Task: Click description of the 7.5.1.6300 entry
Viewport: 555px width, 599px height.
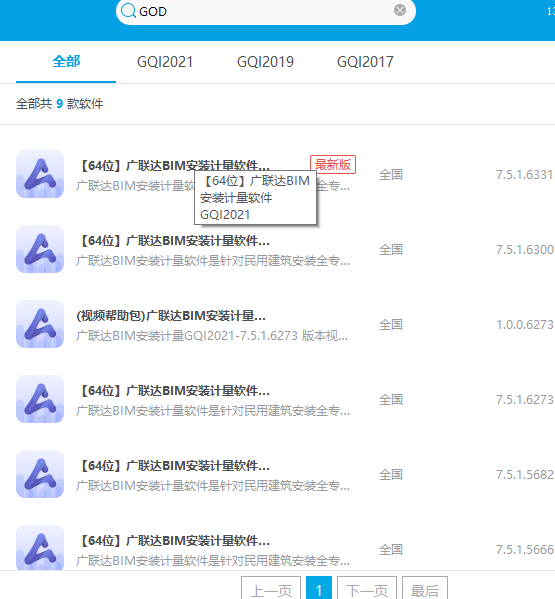Action: [213, 261]
